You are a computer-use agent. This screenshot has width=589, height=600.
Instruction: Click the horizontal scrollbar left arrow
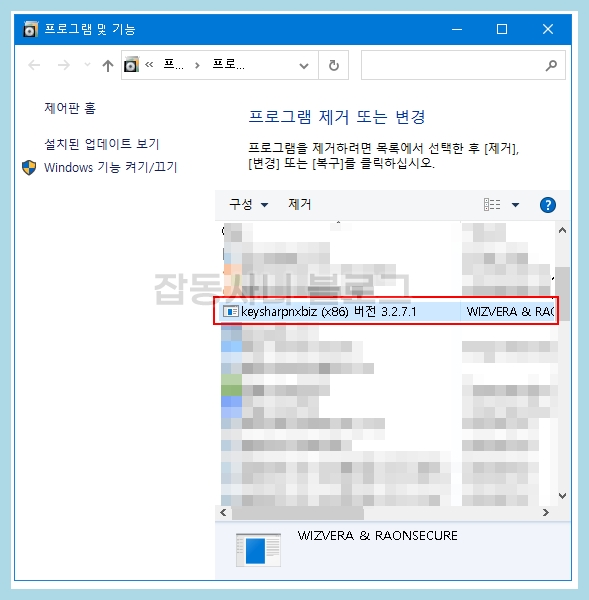click(x=224, y=512)
